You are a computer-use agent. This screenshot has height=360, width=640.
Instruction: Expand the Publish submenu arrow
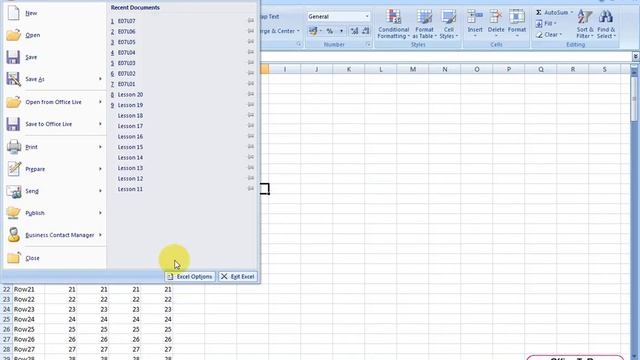(100, 213)
